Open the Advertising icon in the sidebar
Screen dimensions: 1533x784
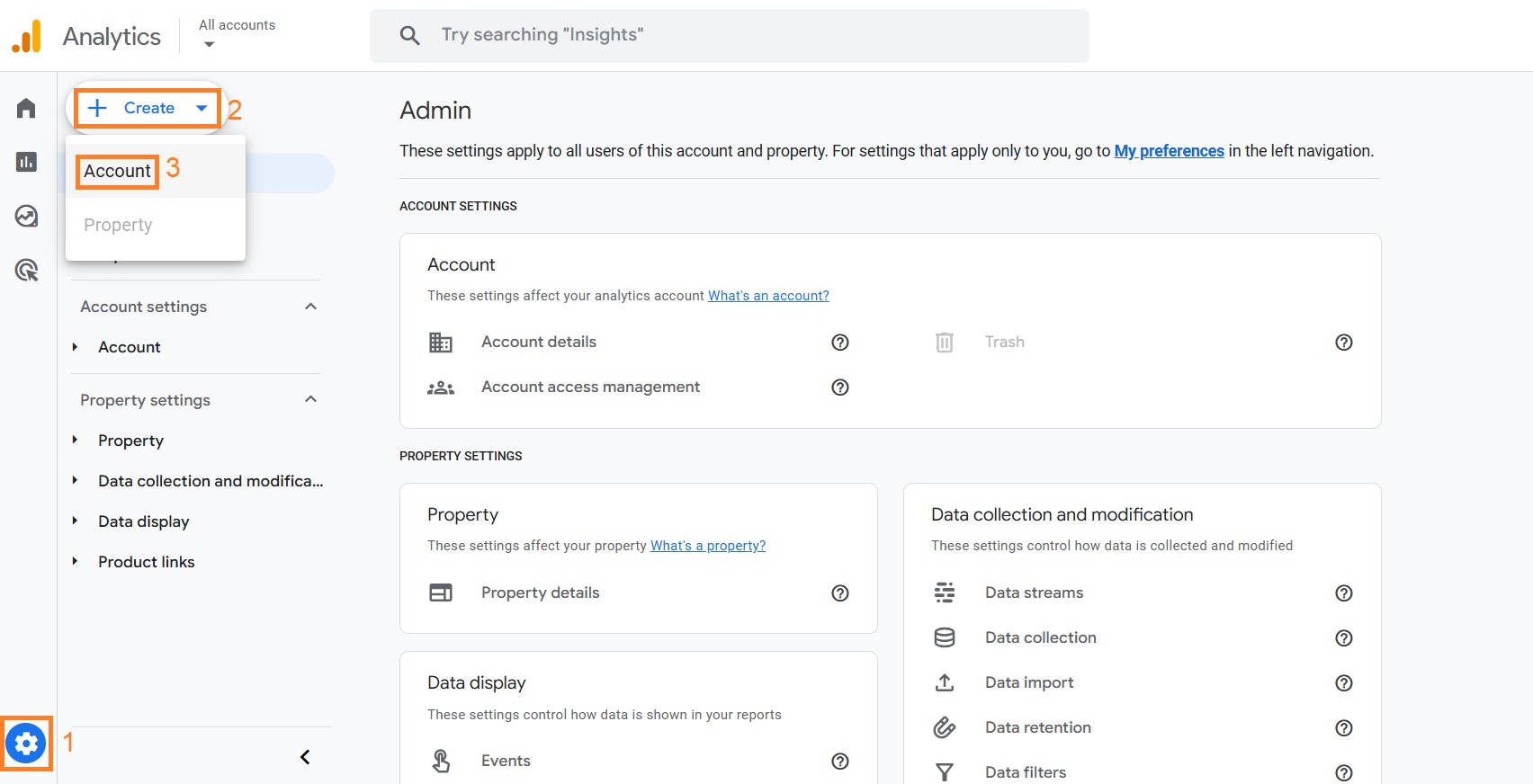[26, 270]
